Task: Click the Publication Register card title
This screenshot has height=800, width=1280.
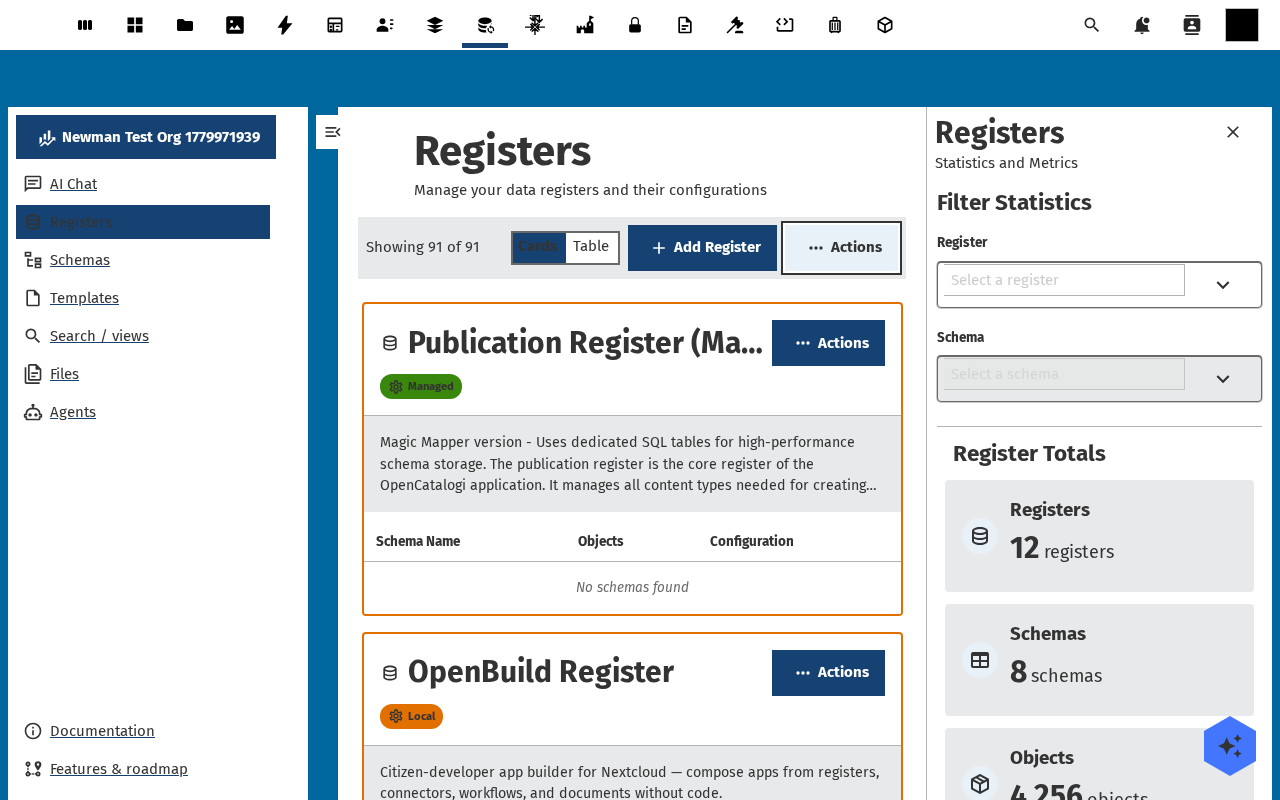Action: pyautogui.click(x=585, y=343)
